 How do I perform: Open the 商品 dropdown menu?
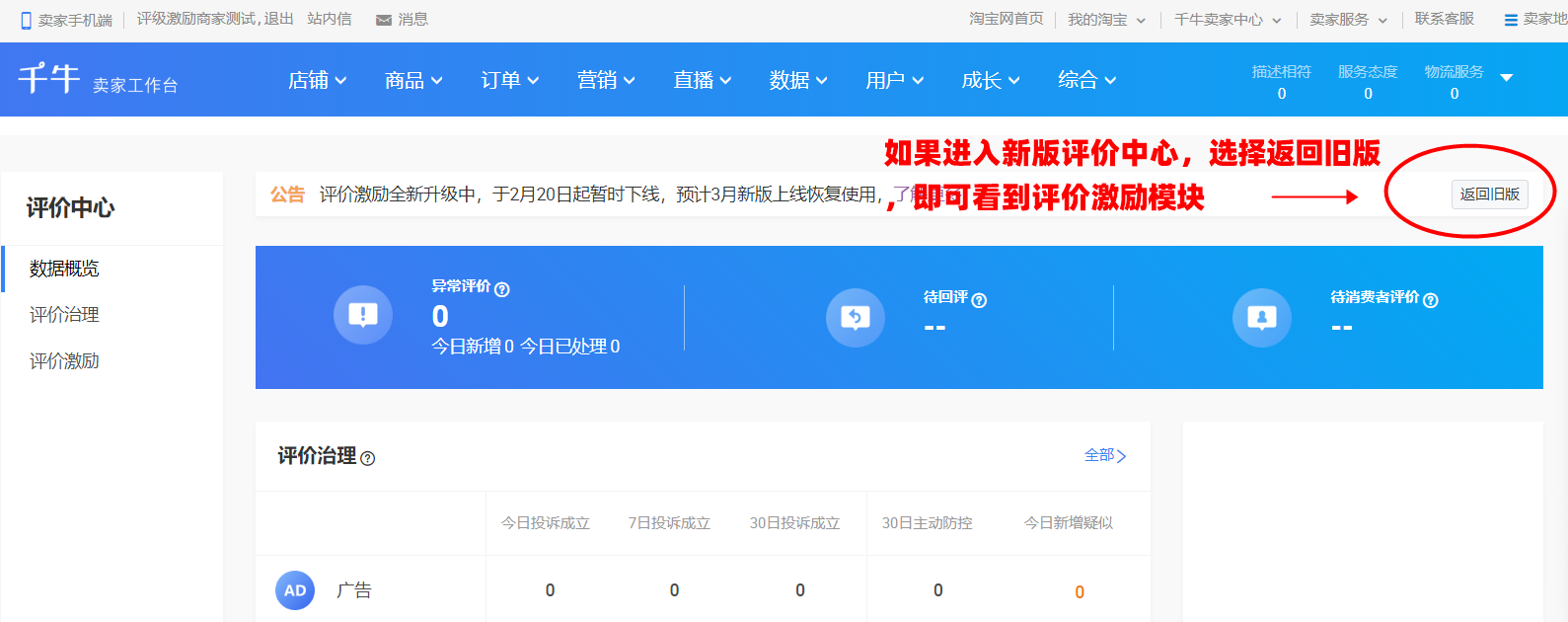click(x=413, y=80)
